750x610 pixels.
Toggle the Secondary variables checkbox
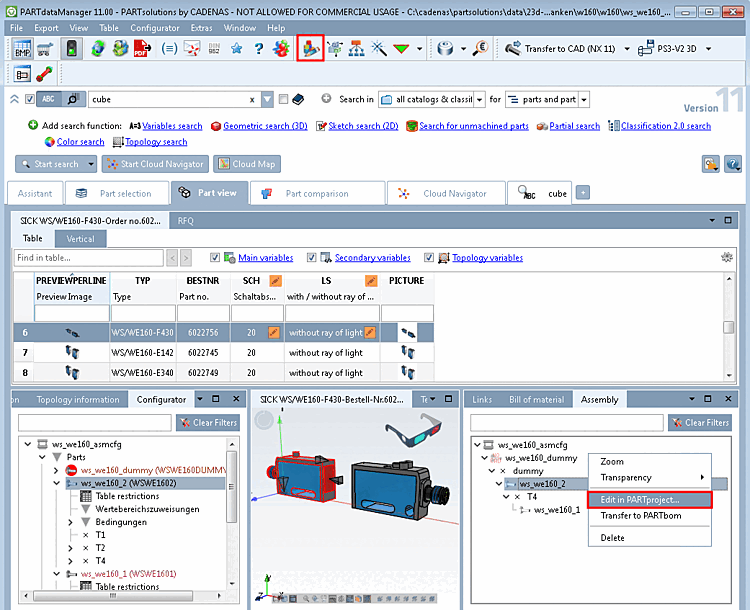click(x=311, y=257)
